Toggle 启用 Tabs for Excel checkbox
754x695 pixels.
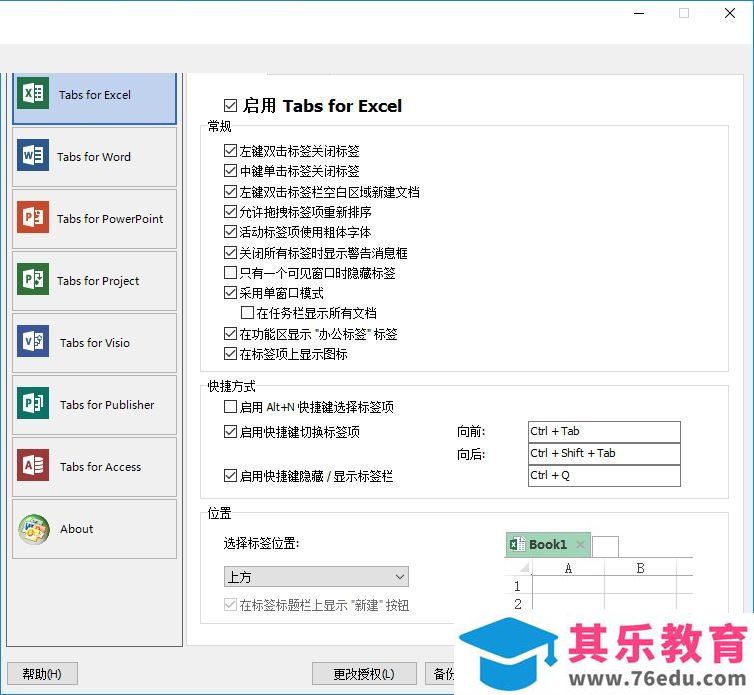[230, 105]
